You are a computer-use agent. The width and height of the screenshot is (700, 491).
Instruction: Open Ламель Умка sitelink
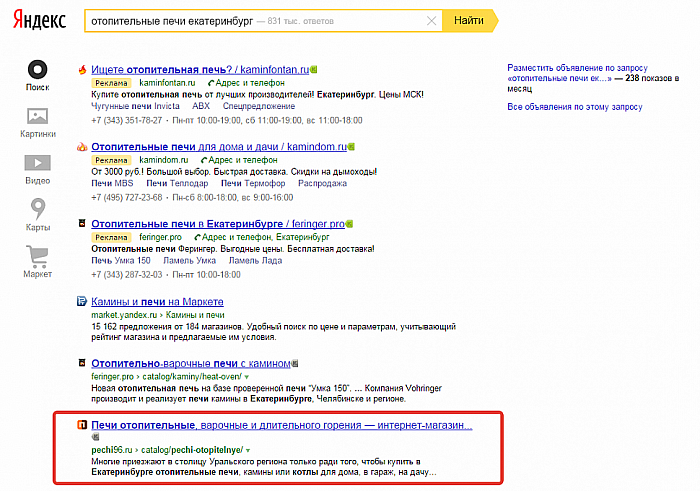pos(189,261)
